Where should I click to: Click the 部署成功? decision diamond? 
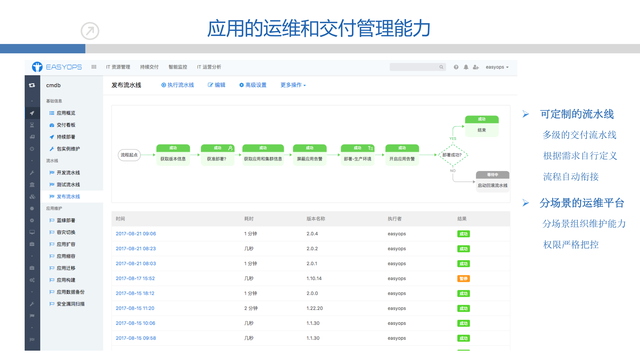coord(453,155)
